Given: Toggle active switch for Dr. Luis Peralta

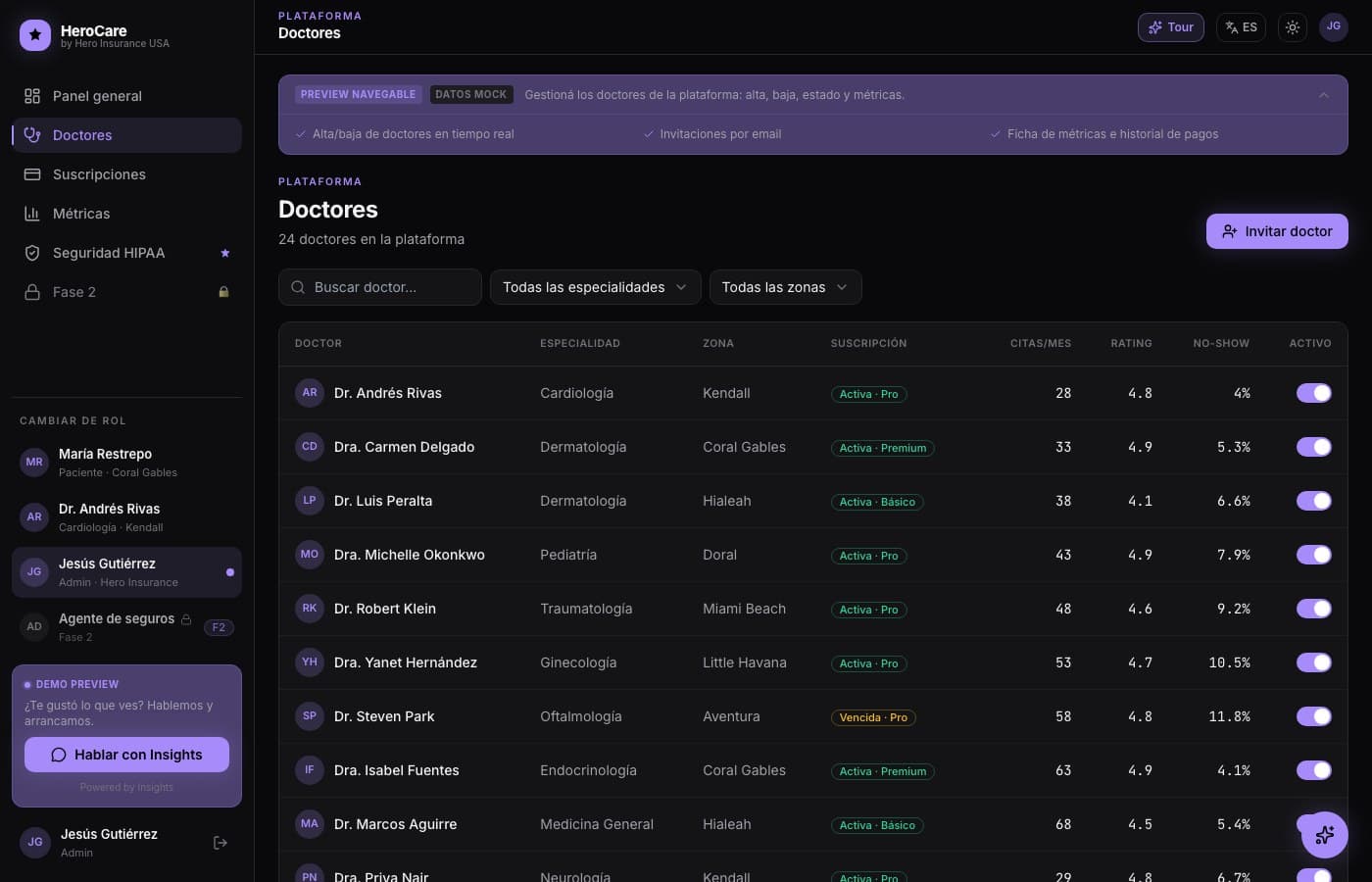Looking at the screenshot, I should click(x=1314, y=501).
